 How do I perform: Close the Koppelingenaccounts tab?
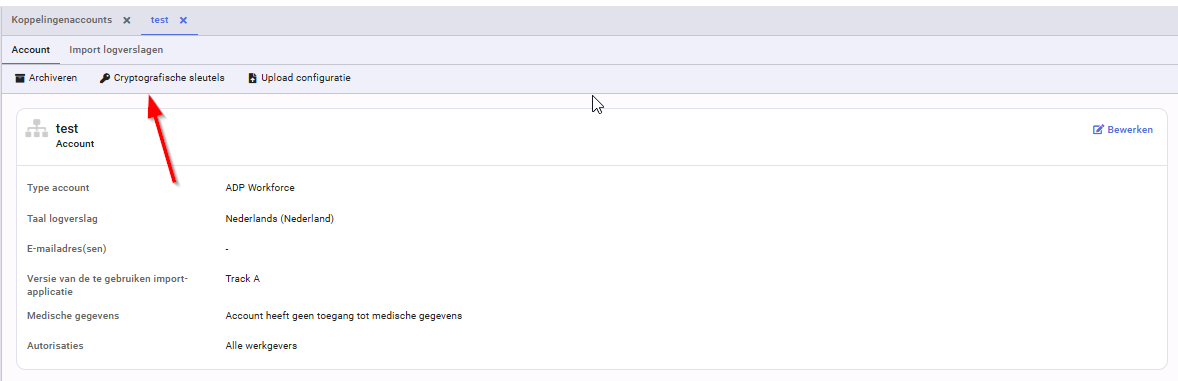[x=126, y=20]
